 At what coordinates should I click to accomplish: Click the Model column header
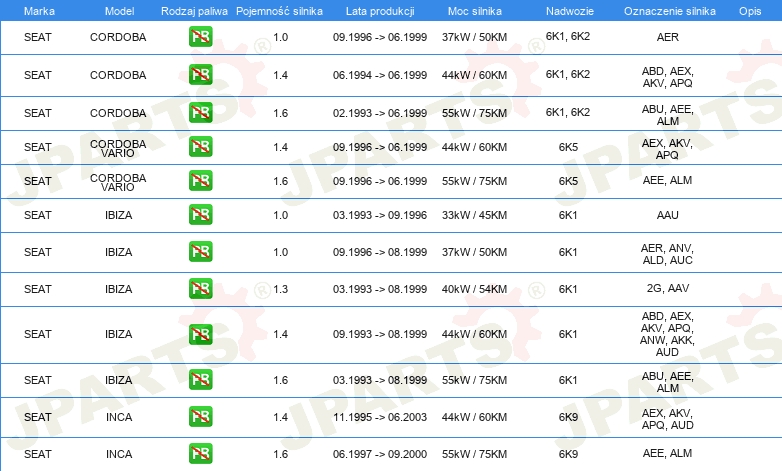pyautogui.click(x=119, y=11)
